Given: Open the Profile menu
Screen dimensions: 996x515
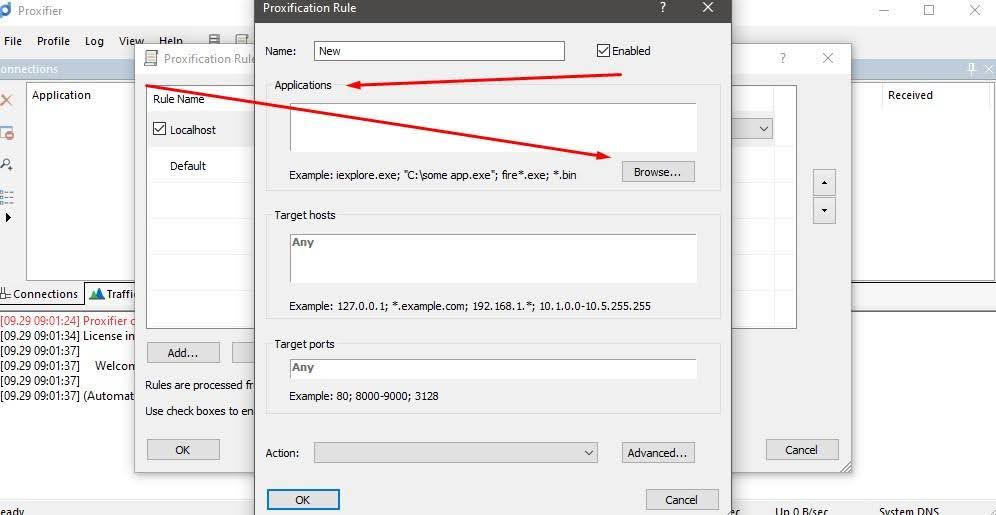Looking at the screenshot, I should (53, 41).
